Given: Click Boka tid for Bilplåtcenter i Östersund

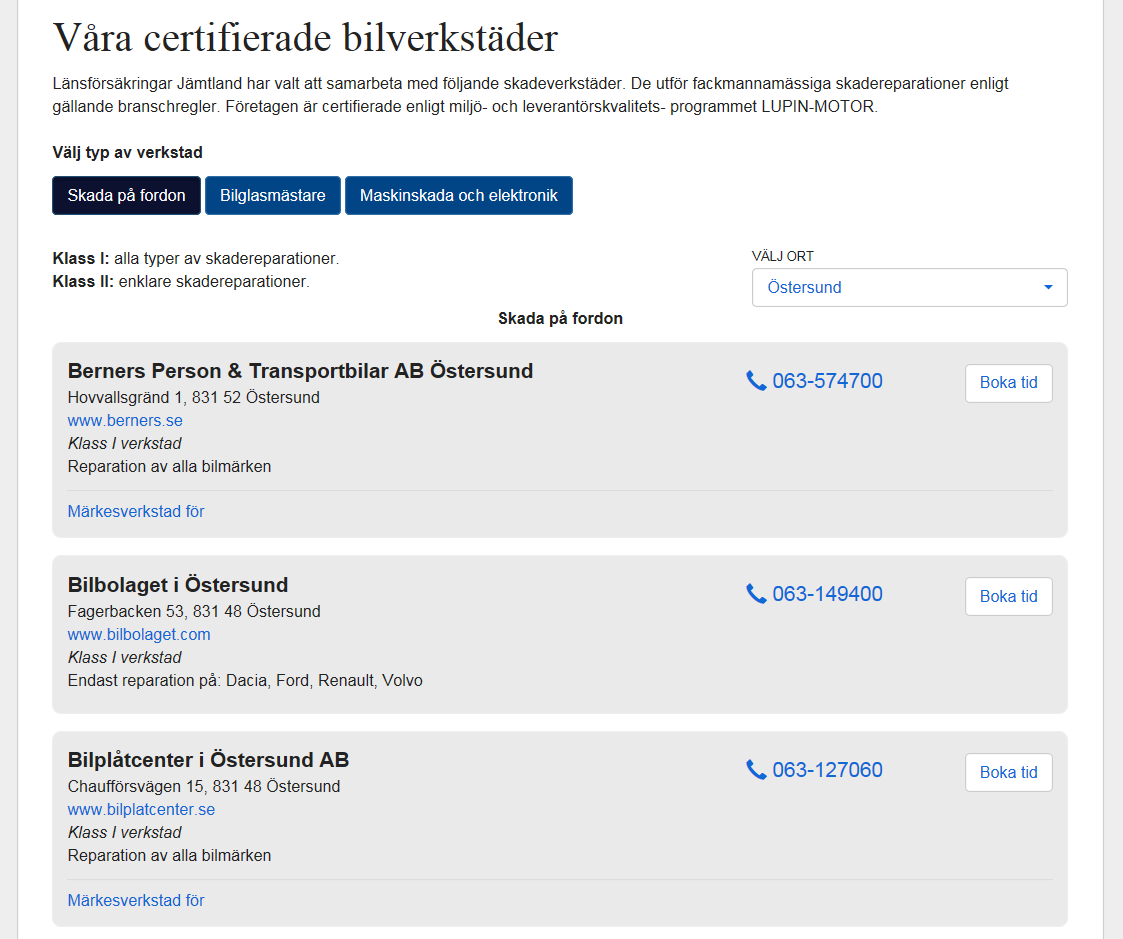Looking at the screenshot, I should (1008, 773).
